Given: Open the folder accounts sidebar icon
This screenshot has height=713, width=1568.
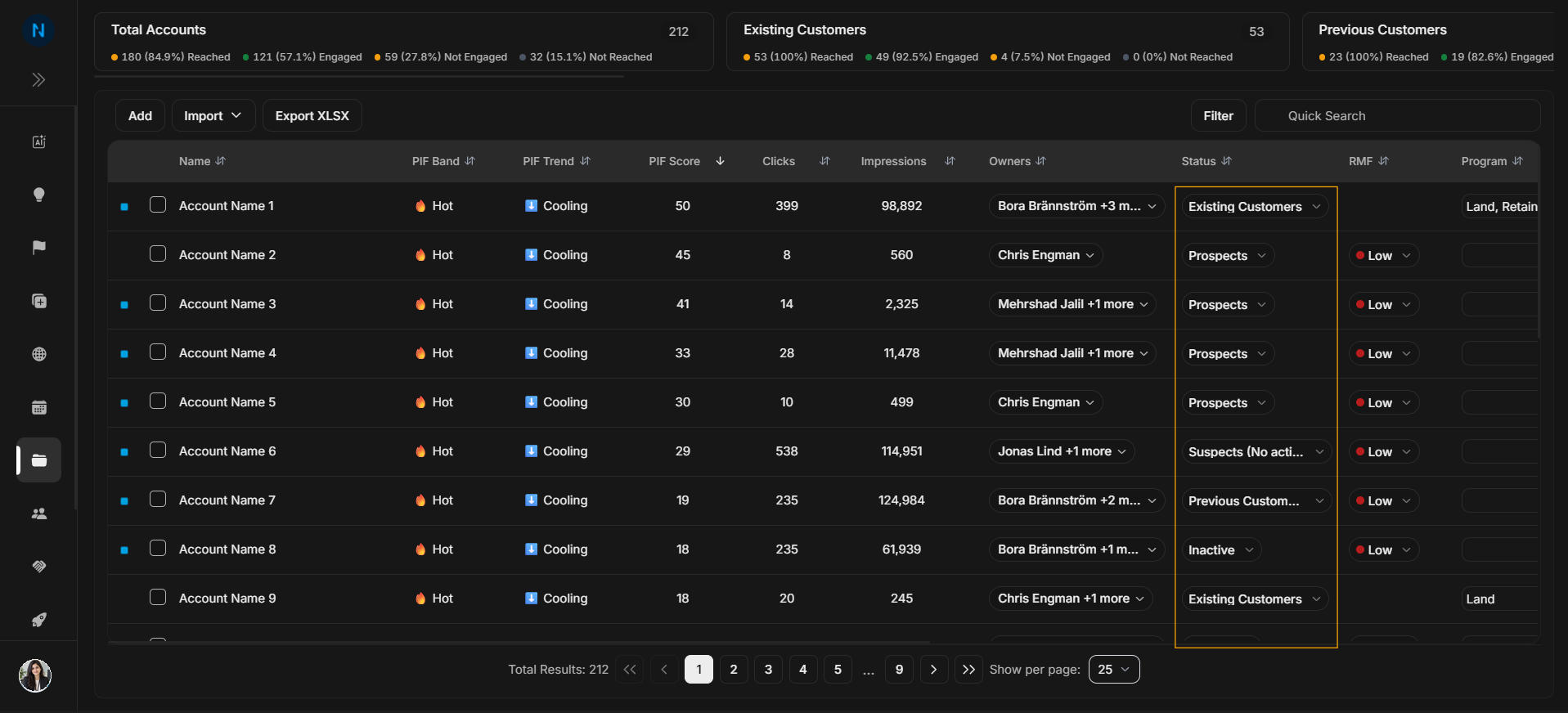Looking at the screenshot, I should pyautogui.click(x=38, y=460).
